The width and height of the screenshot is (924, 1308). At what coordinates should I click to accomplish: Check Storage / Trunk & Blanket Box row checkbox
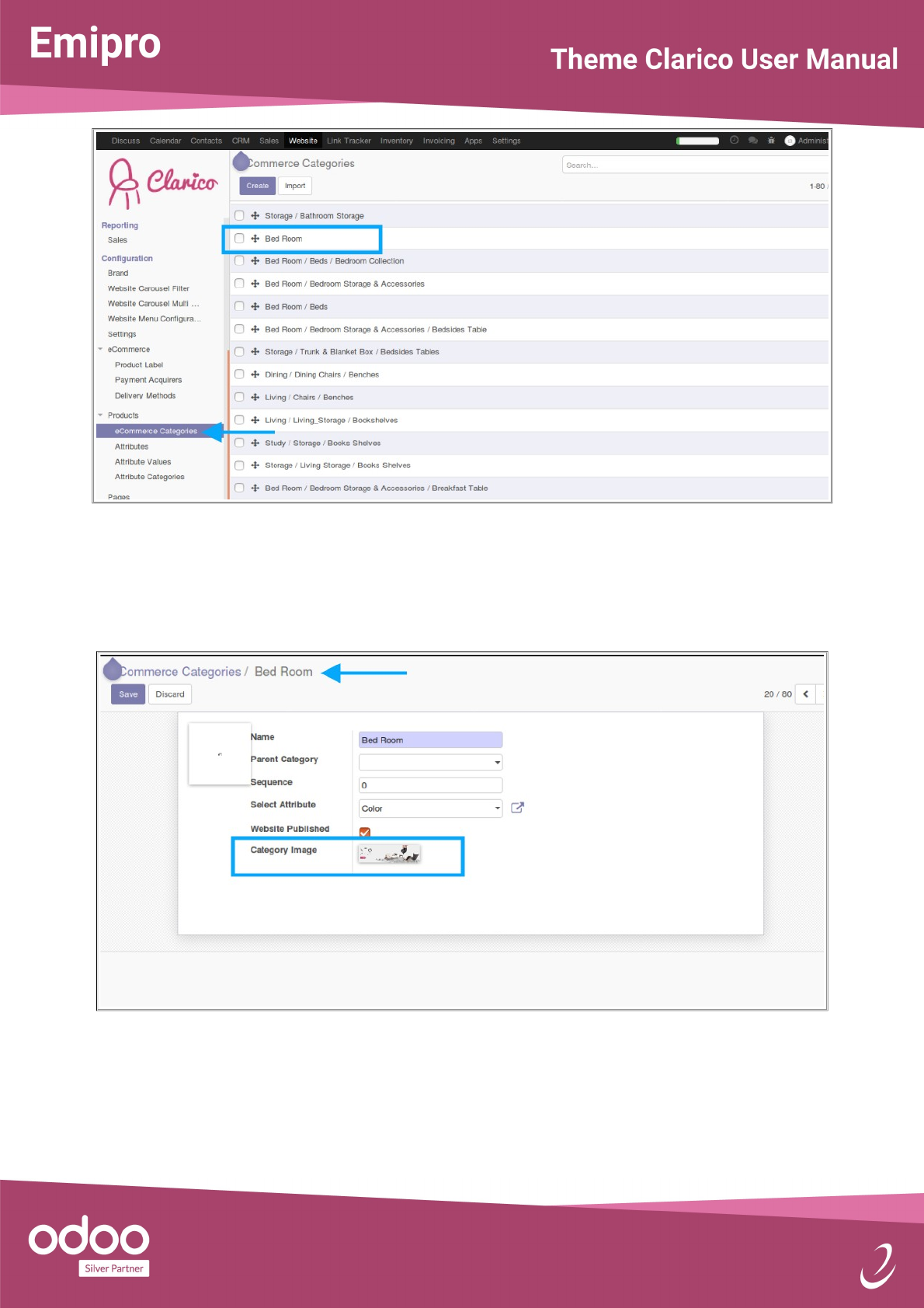click(x=239, y=352)
